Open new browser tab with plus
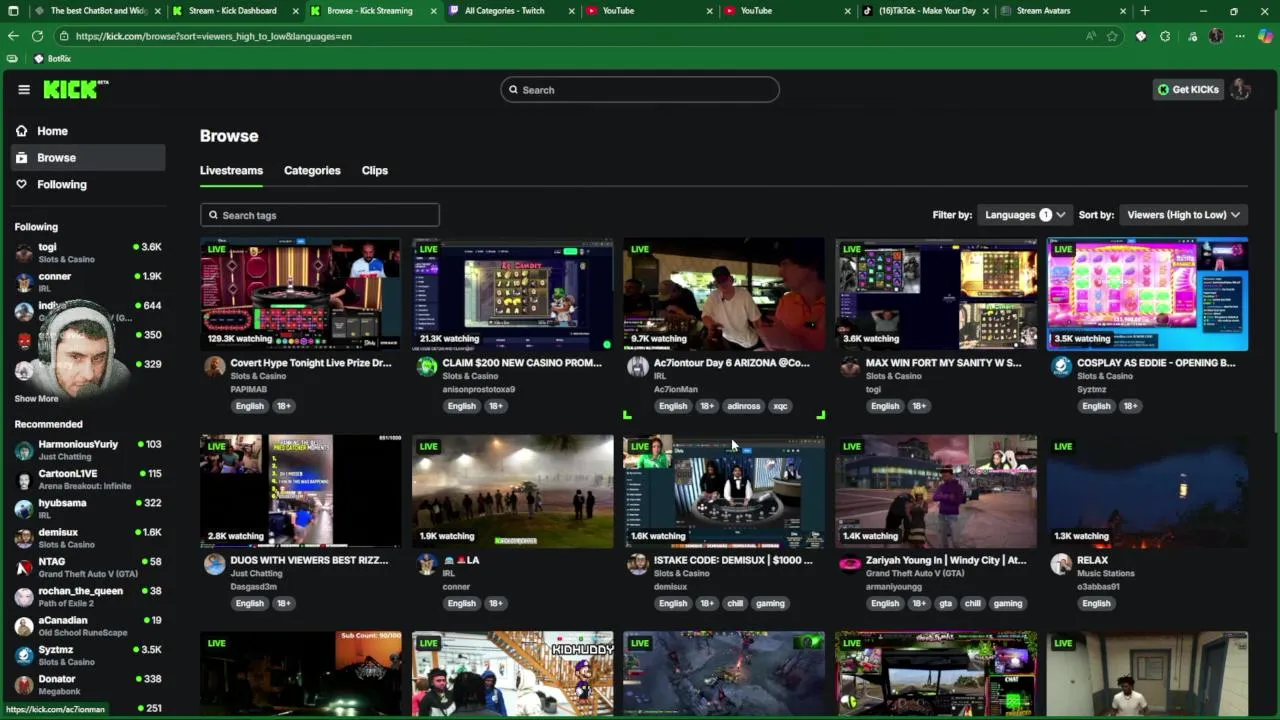 (x=1145, y=11)
